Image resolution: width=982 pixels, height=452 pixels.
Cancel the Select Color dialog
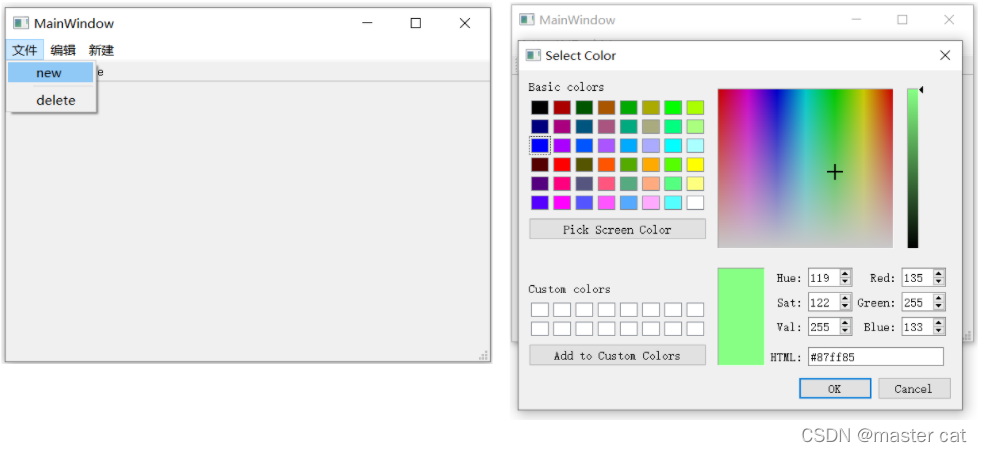click(914, 388)
